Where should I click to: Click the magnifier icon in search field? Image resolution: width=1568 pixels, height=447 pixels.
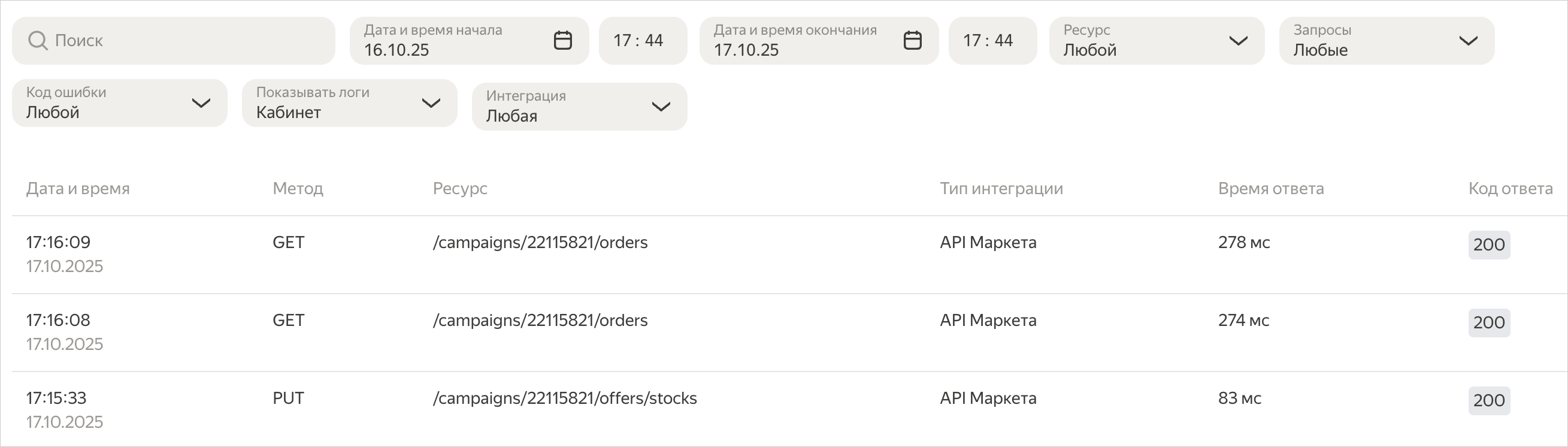tap(38, 41)
